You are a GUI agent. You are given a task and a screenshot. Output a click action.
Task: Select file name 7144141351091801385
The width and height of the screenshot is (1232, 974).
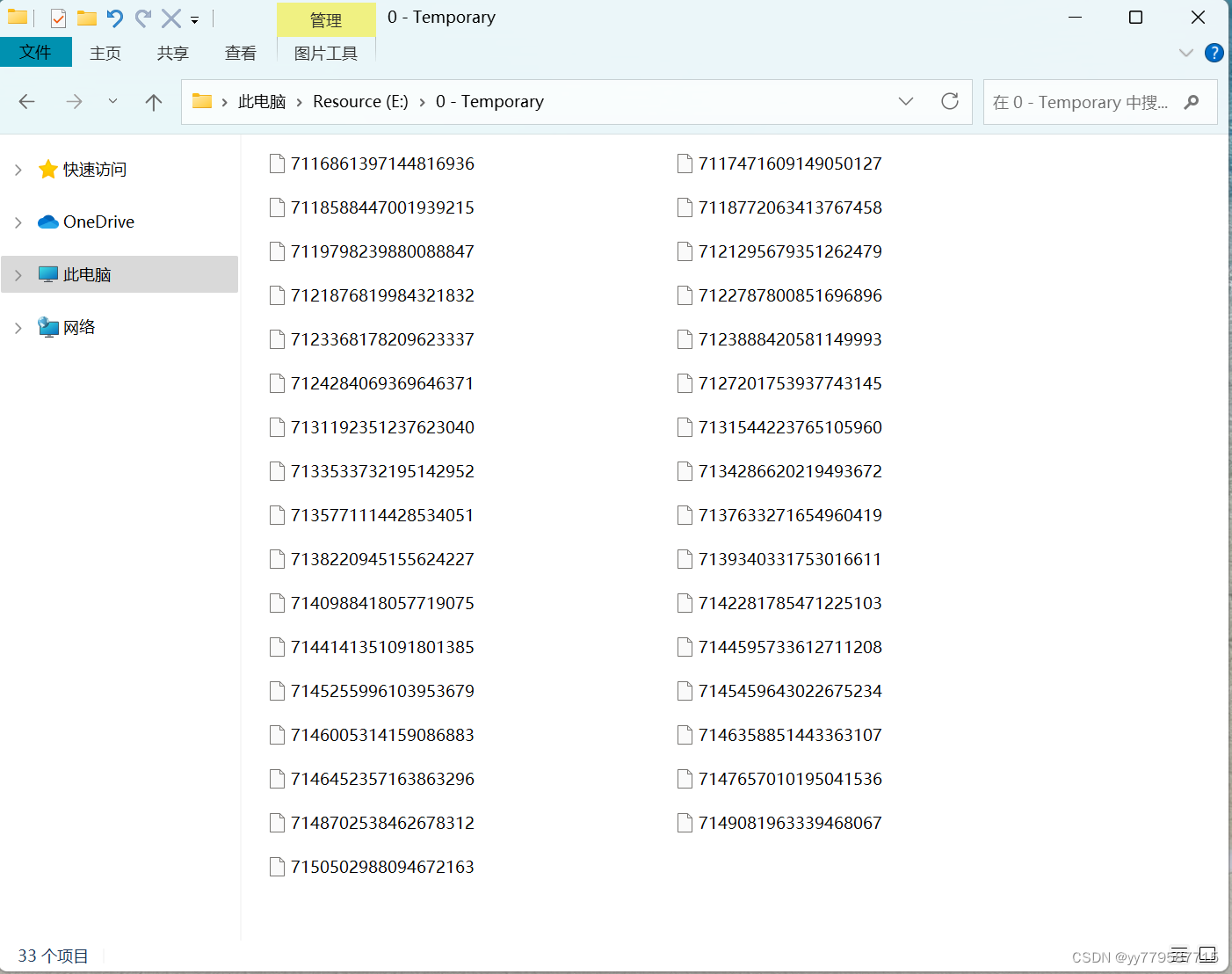pos(382,647)
